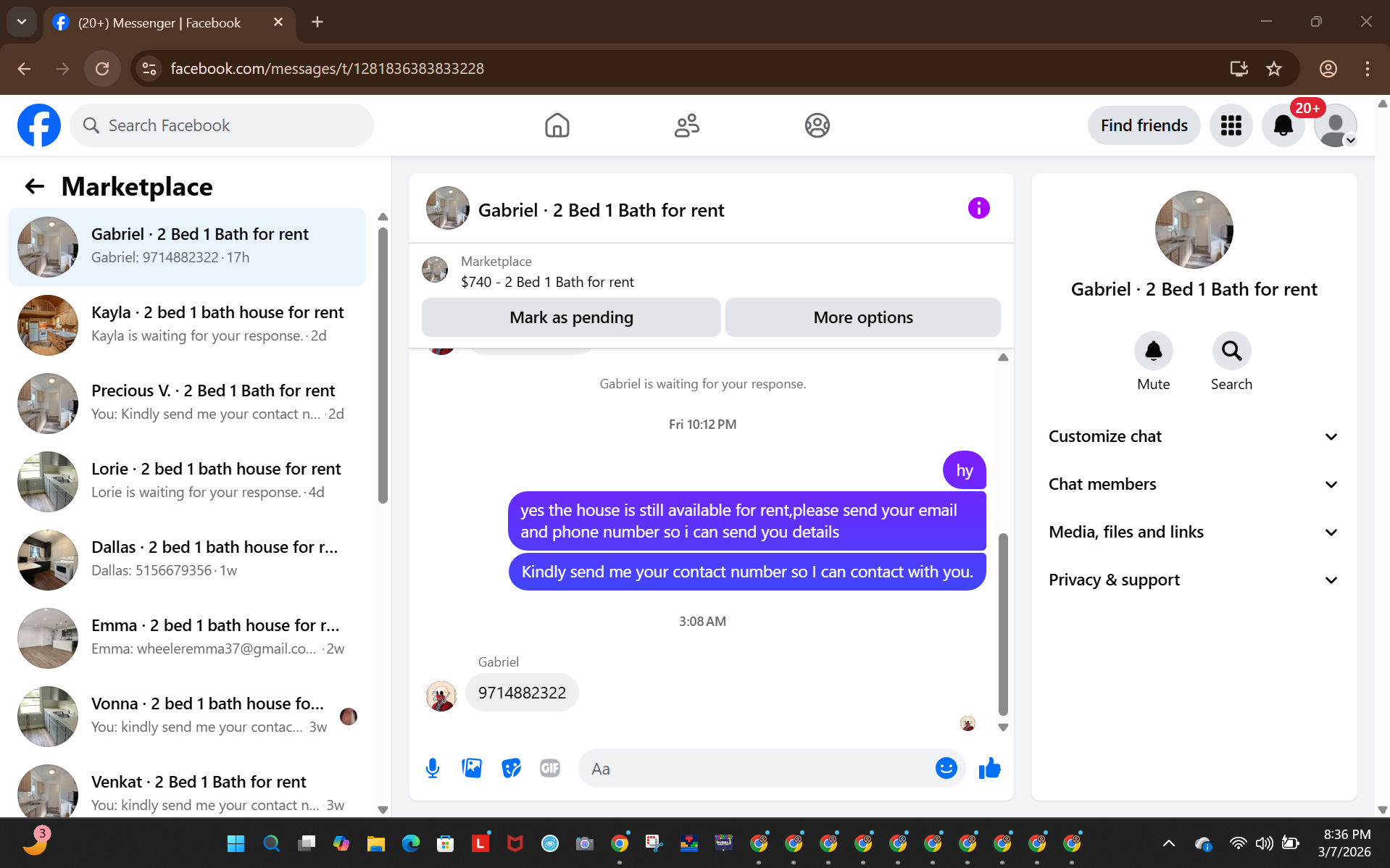Mute this conversation with the bell

pos(1153,351)
